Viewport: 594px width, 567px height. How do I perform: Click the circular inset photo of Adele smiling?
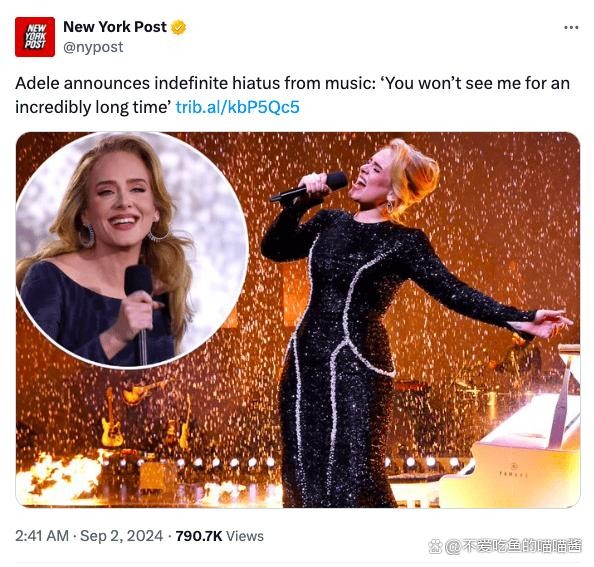click(x=132, y=250)
